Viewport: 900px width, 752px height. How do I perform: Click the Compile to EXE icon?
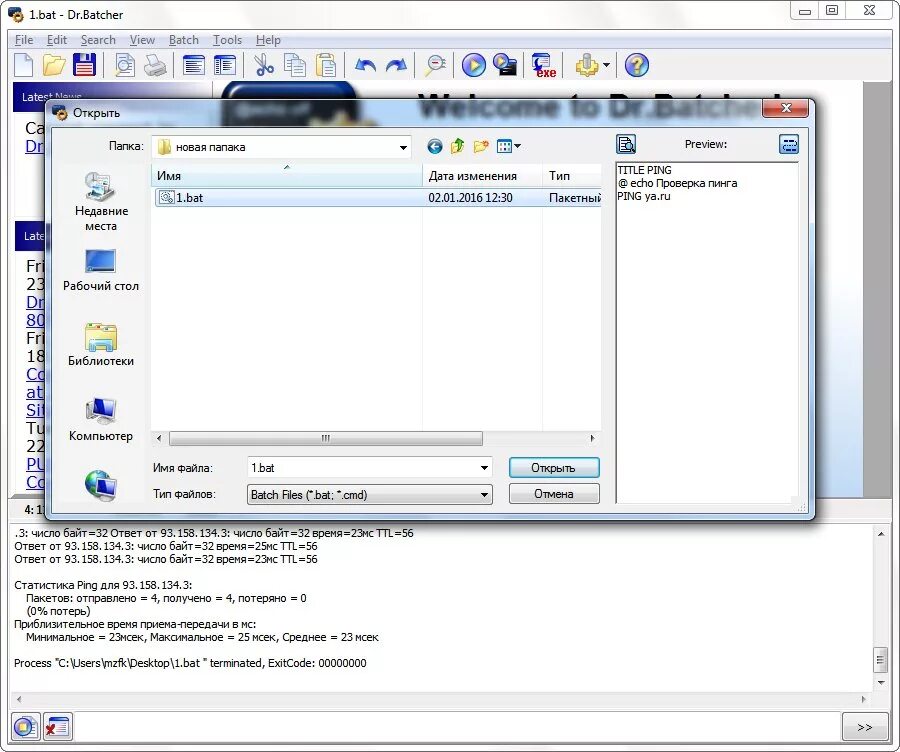544,65
